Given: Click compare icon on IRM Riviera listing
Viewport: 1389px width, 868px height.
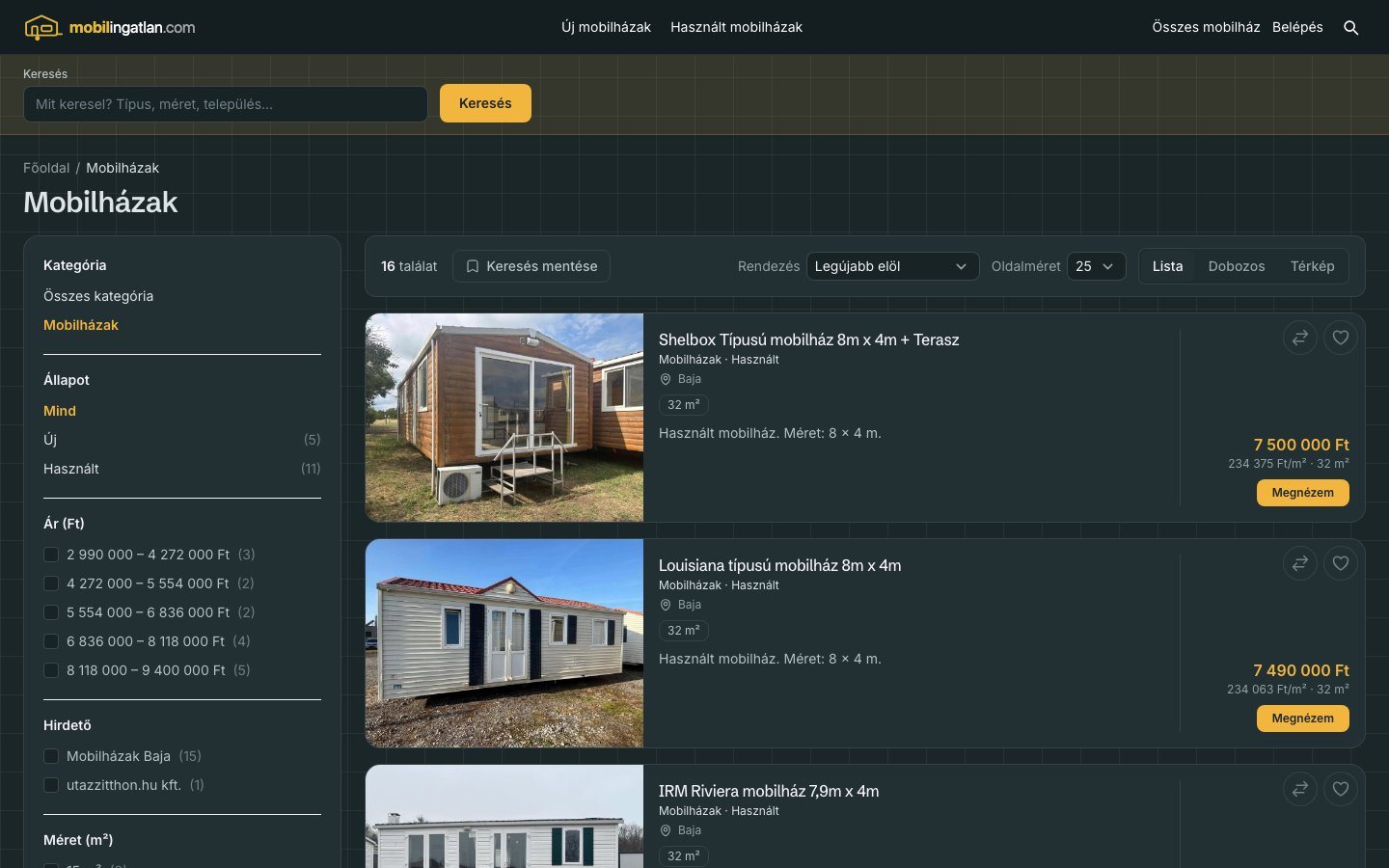Looking at the screenshot, I should (x=1300, y=789).
